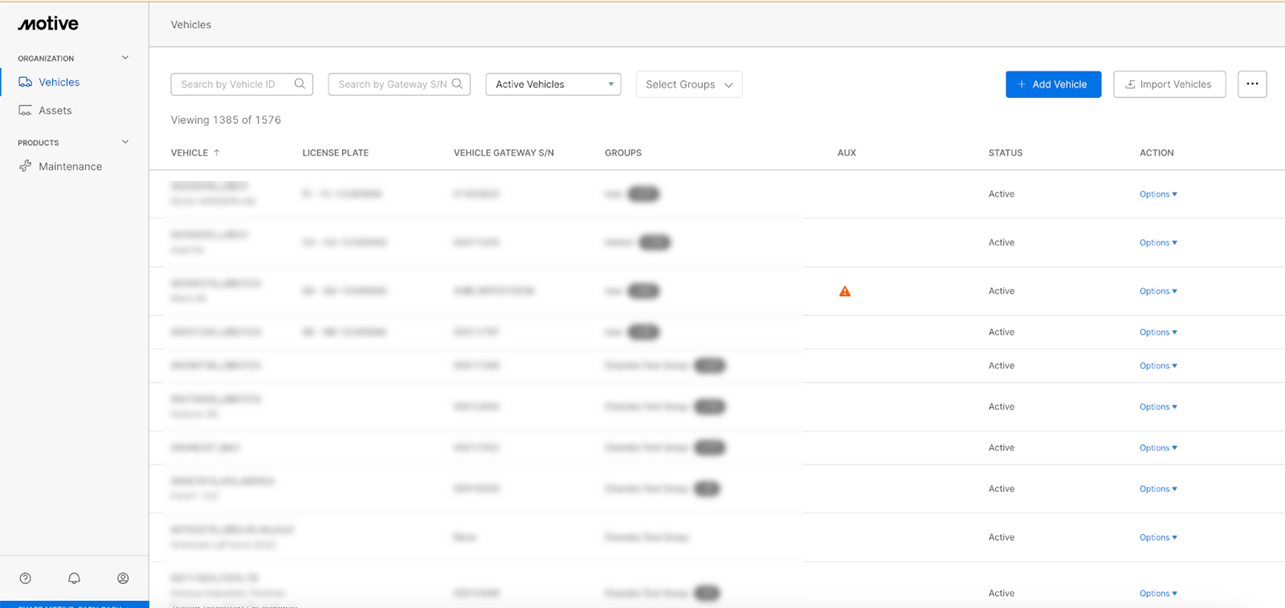Image resolution: width=1285 pixels, height=608 pixels.
Task: Open Options menu for the first vehicle row
Action: tap(1158, 194)
